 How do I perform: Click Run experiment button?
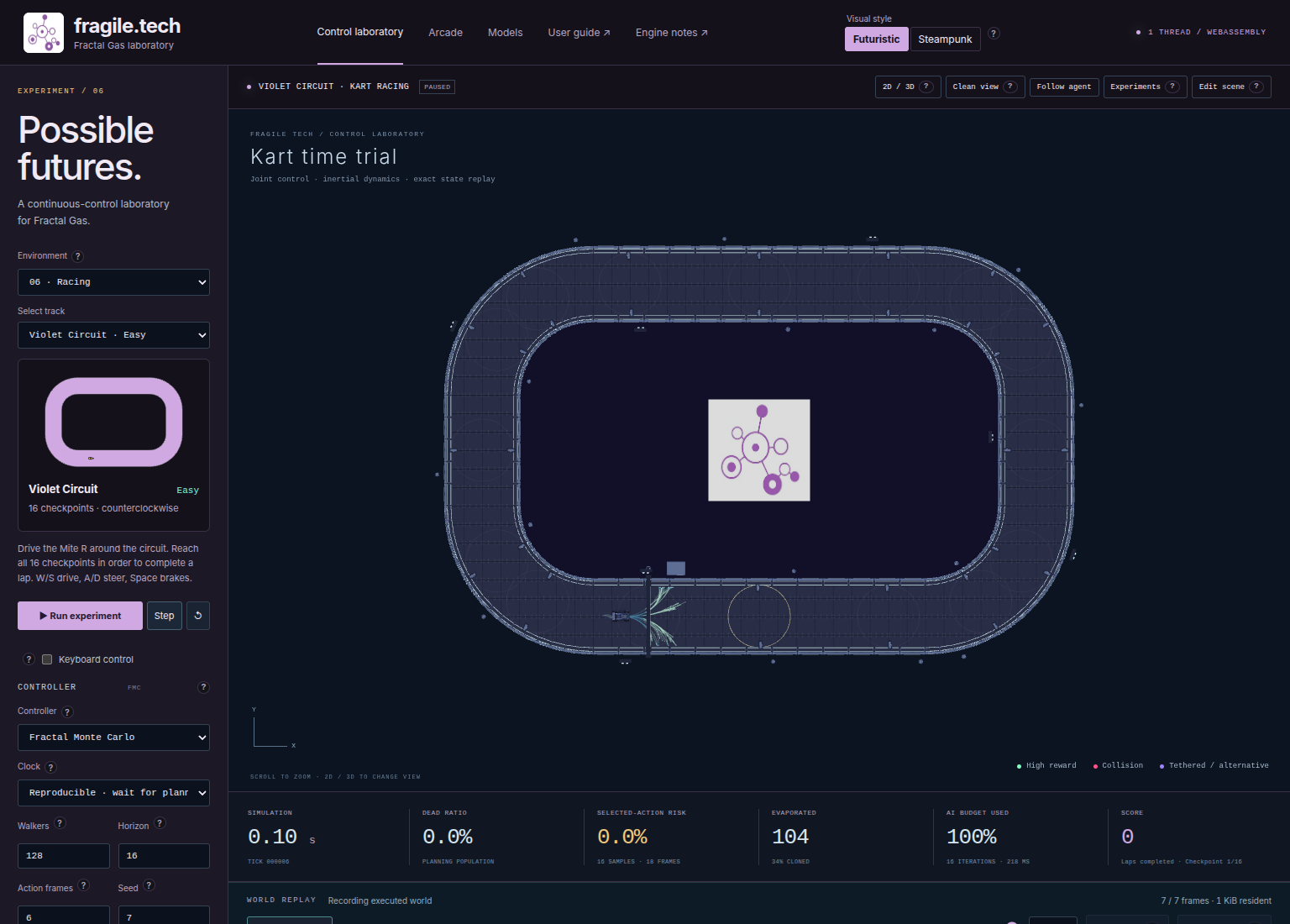[x=80, y=616]
